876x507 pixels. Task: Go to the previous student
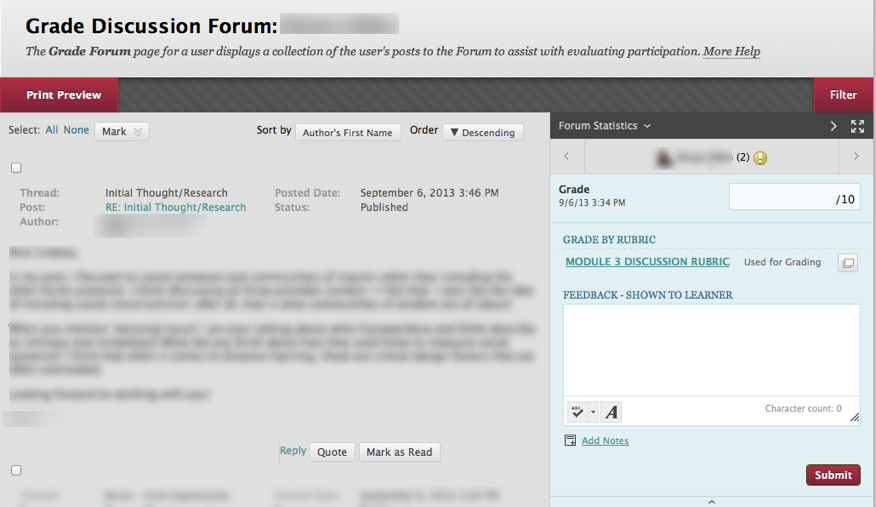pyautogui.click(x=567, y=157)
